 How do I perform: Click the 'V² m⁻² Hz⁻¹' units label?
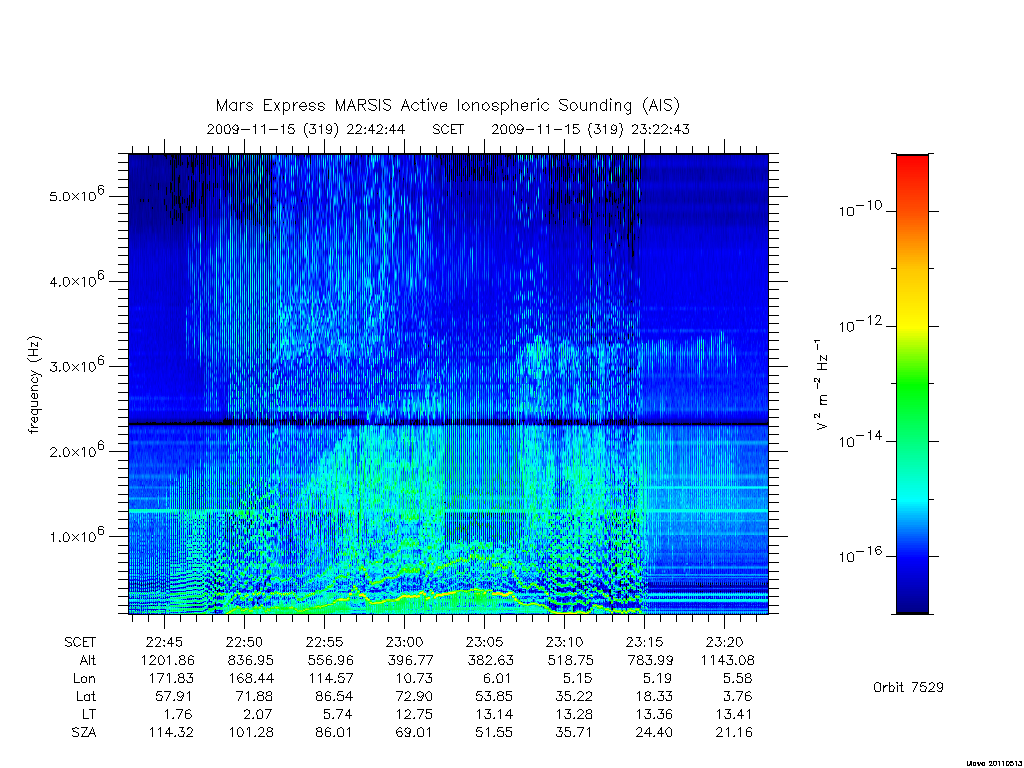pos(821,385)
